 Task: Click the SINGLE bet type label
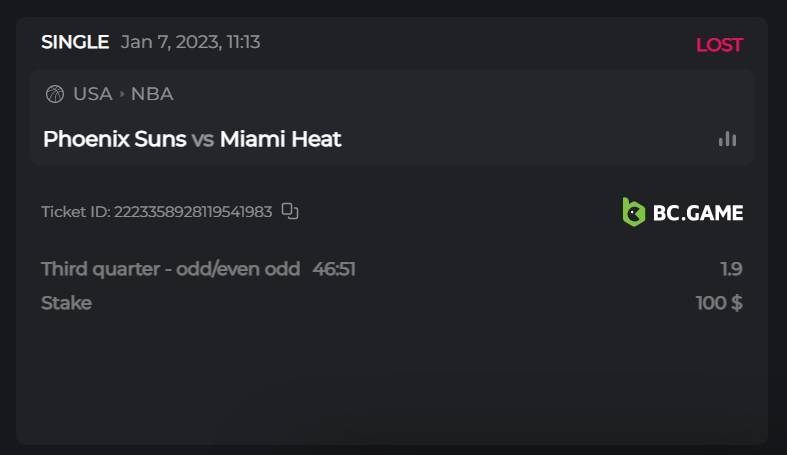[x=75, y=42]
